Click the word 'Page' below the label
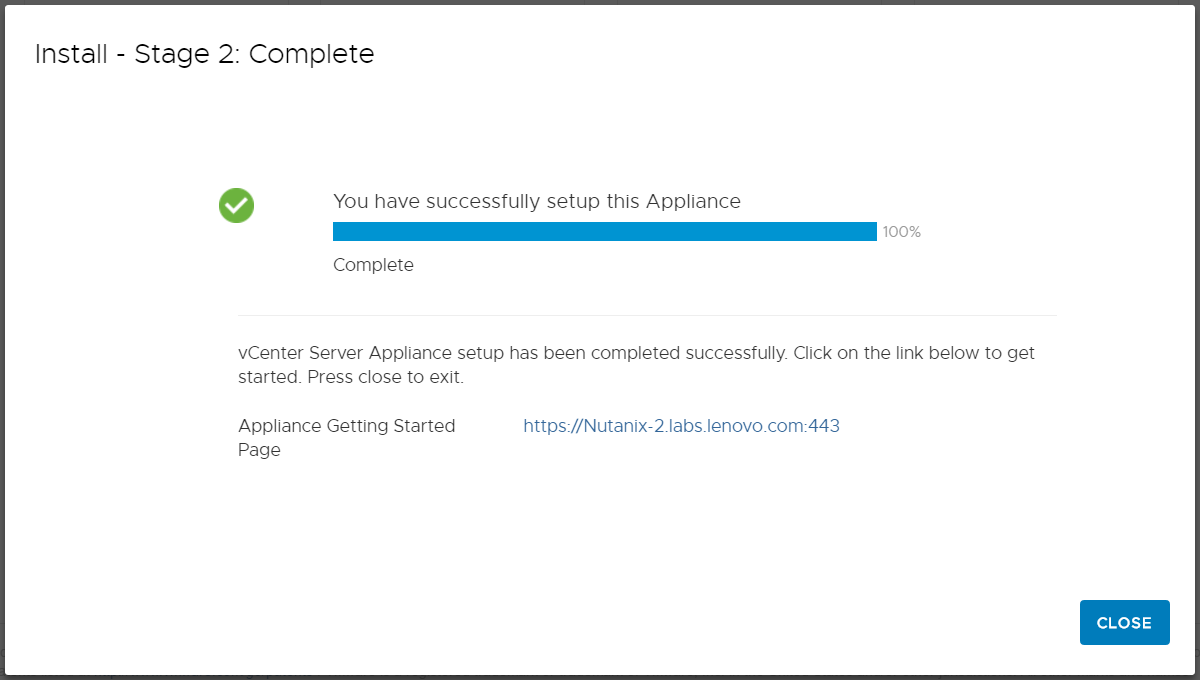The image size is (1200, 680). coord(259,450)
